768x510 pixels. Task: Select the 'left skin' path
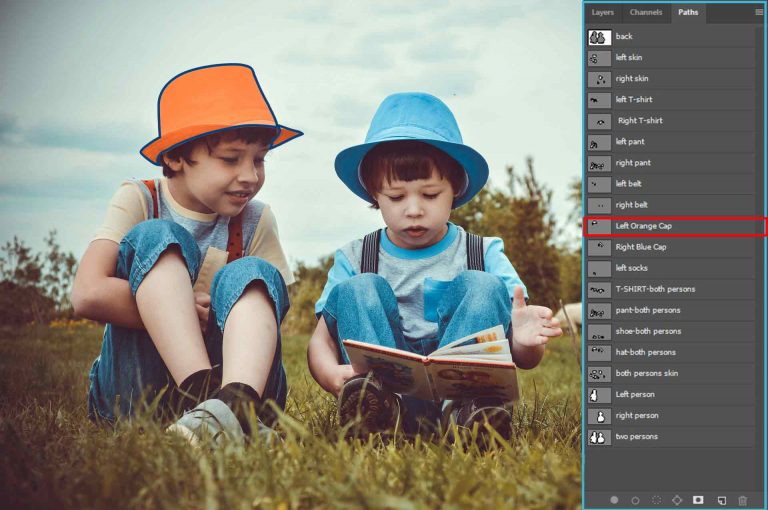671,58
